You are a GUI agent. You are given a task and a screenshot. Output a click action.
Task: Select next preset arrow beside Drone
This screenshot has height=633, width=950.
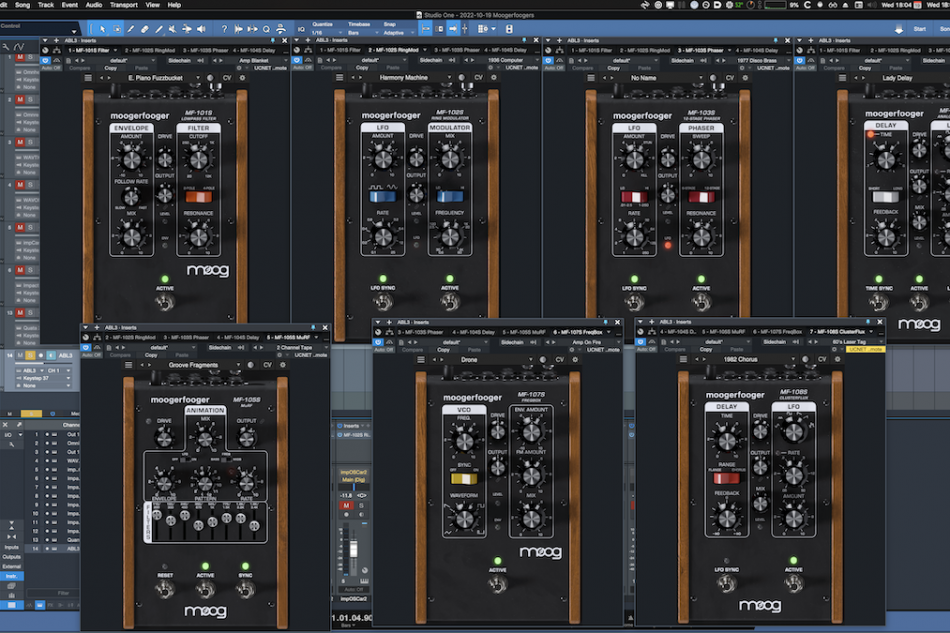[440, 359]
